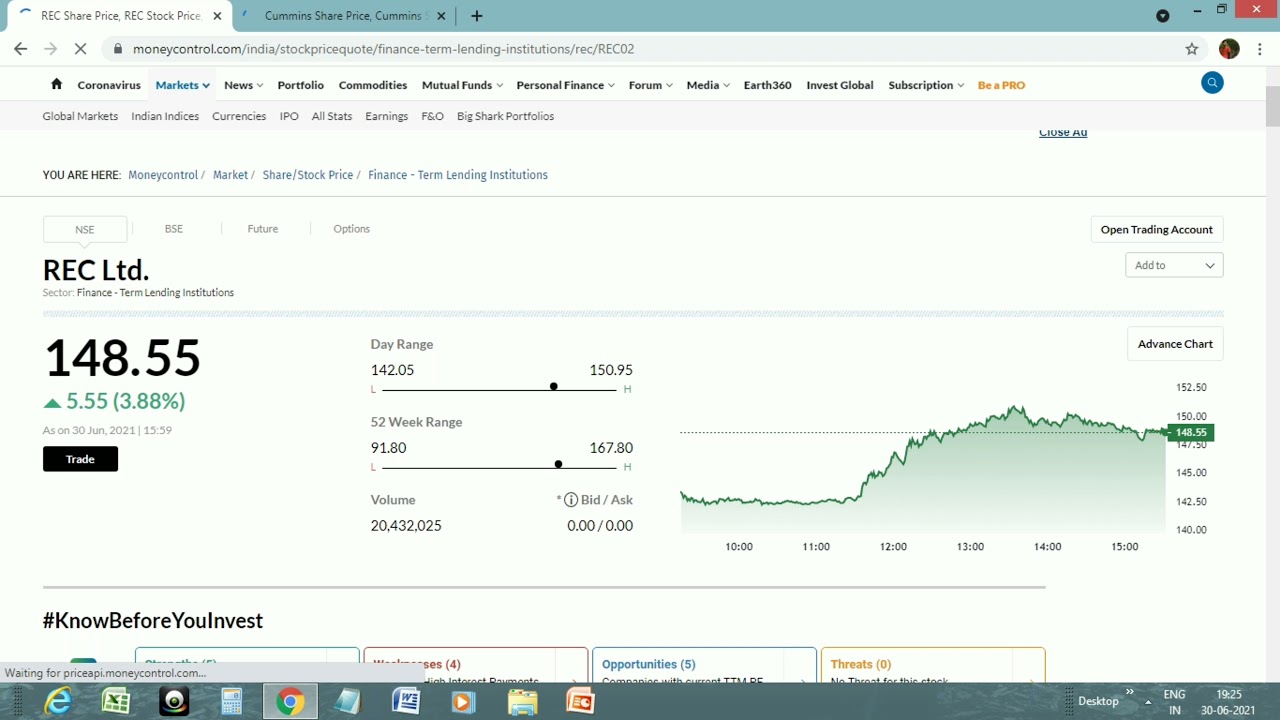Open the F&O link
The width and height of the screenshot is (1280, 720).
432,116
